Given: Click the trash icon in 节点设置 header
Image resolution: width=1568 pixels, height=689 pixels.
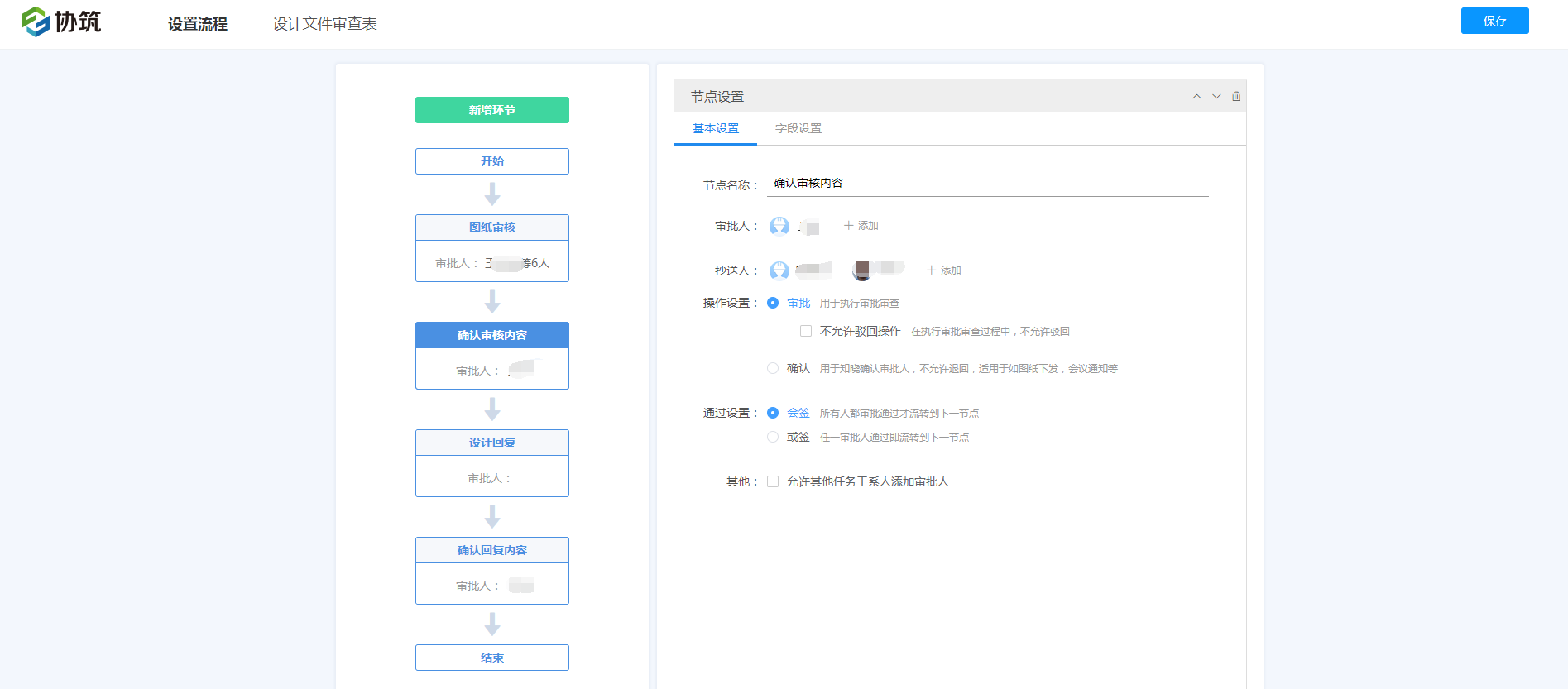Looking at the screenshot, I should coord(1236,97).
